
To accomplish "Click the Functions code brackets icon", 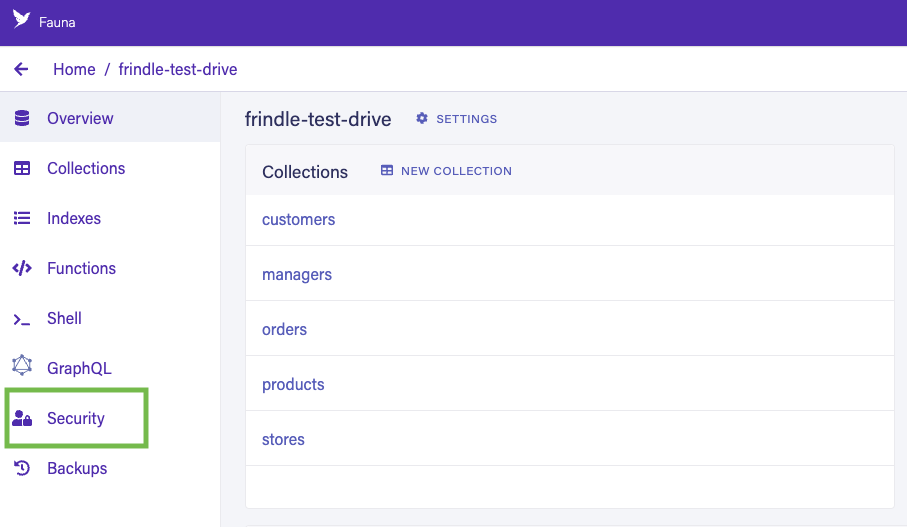I will click(22, 268).
